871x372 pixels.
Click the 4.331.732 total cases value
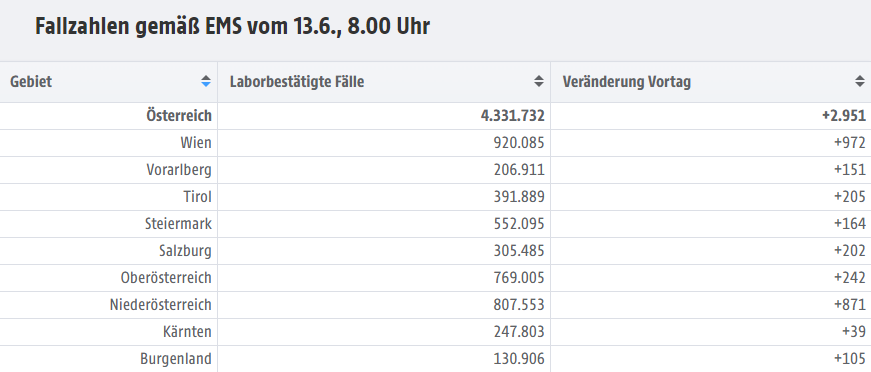[x=513, y=115]
